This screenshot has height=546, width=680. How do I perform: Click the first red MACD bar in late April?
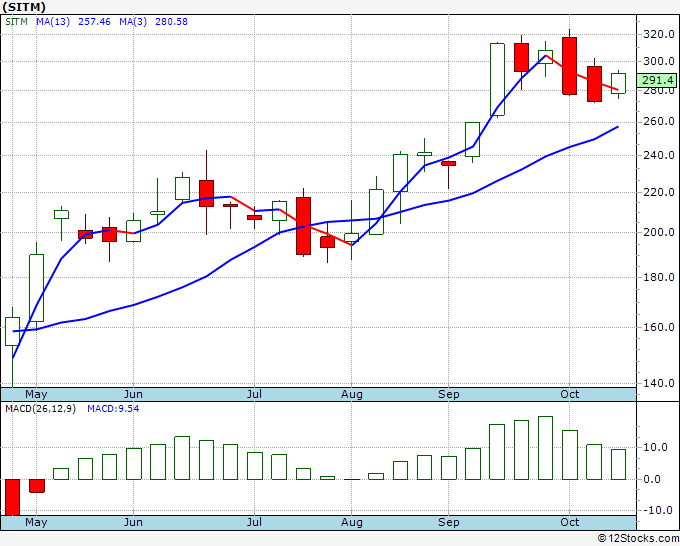click(12, 497)
